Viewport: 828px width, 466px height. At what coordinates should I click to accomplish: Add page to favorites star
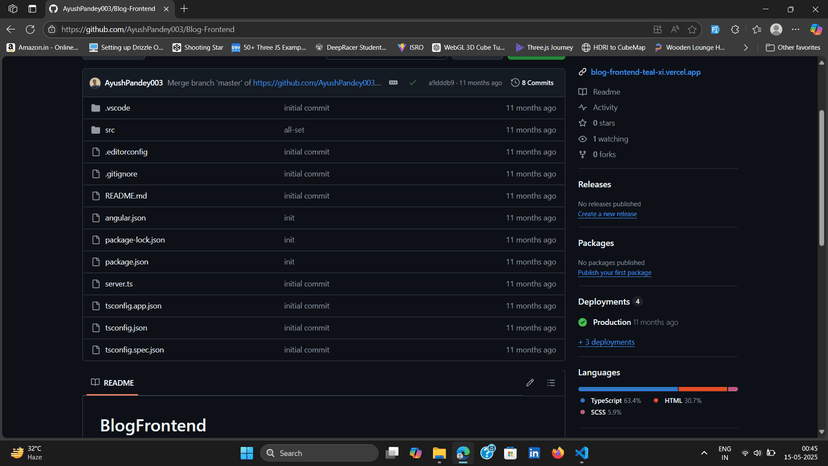pyautogui.click(x=692, y=30)
